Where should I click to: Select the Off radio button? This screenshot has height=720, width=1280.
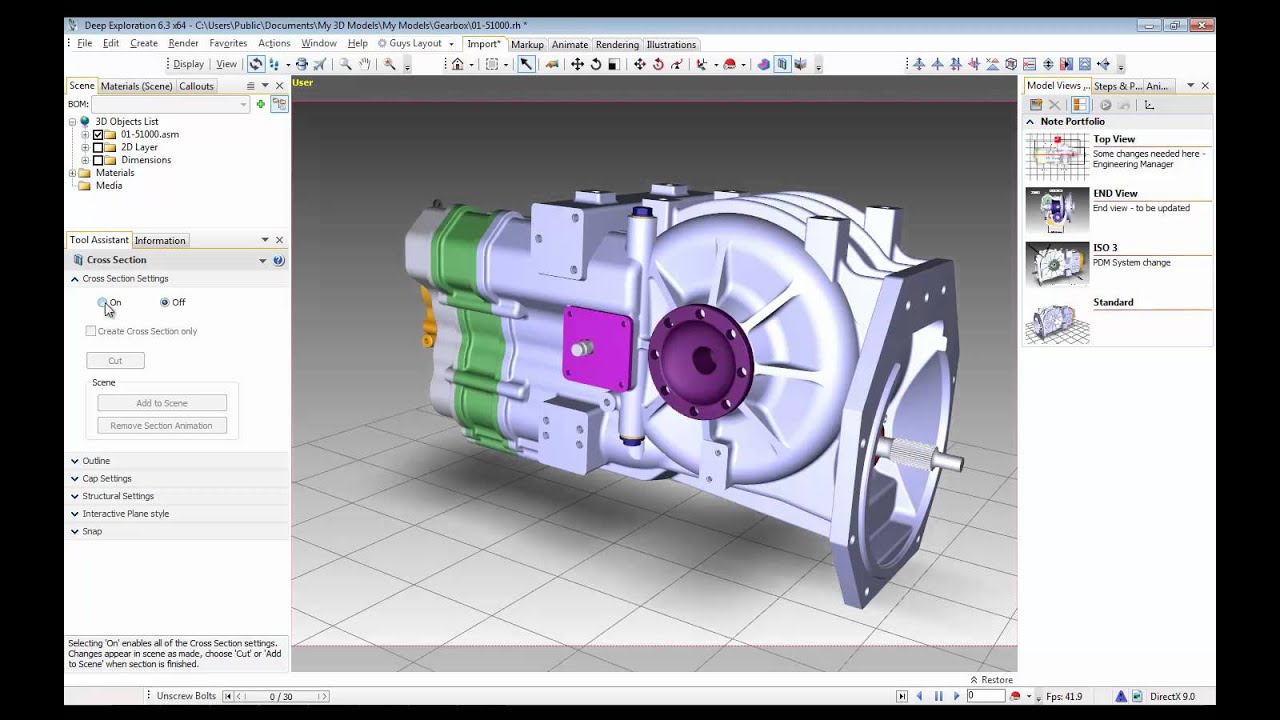pos(165,302)
